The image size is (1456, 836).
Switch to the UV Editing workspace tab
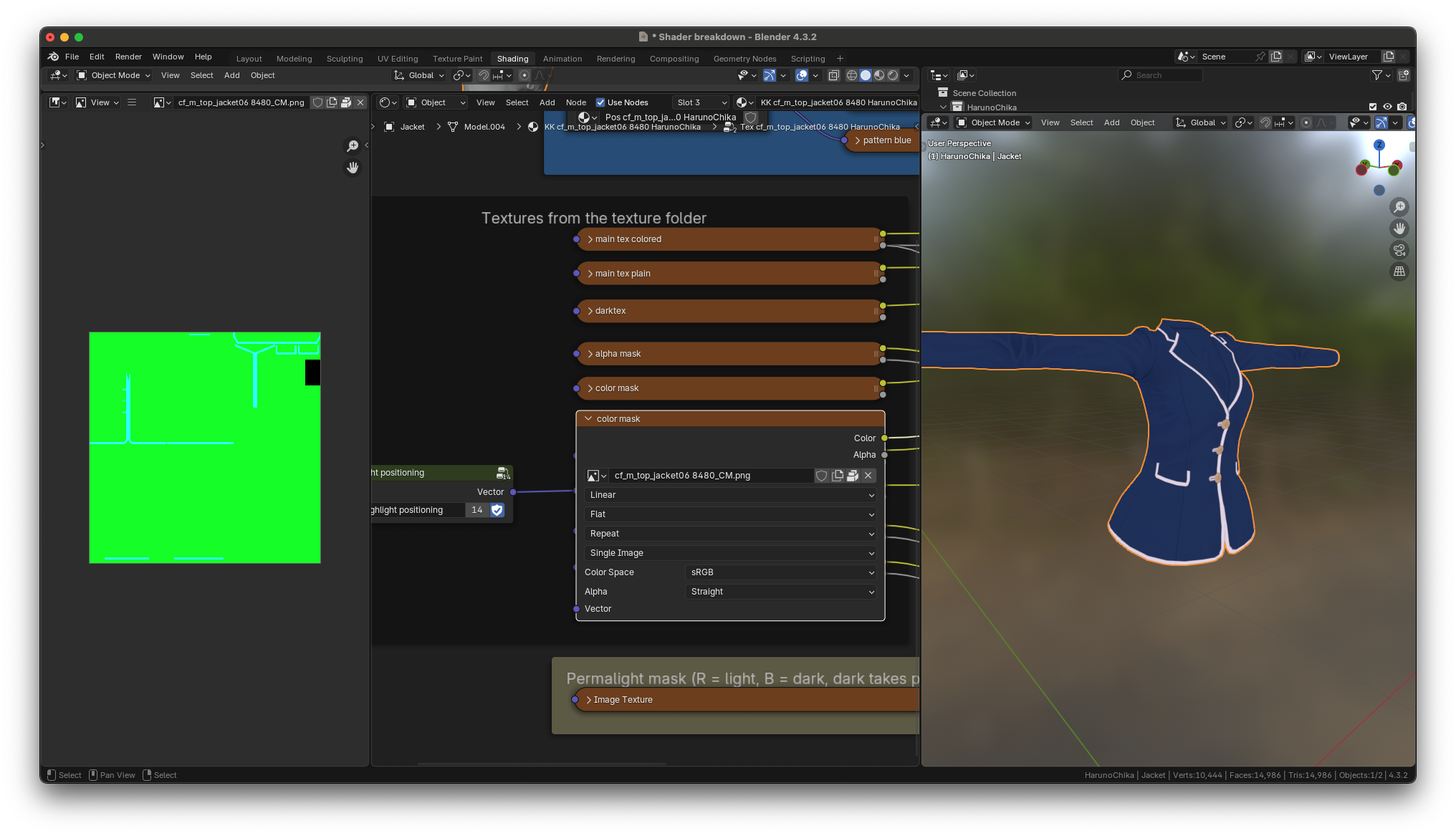(397, 59)
